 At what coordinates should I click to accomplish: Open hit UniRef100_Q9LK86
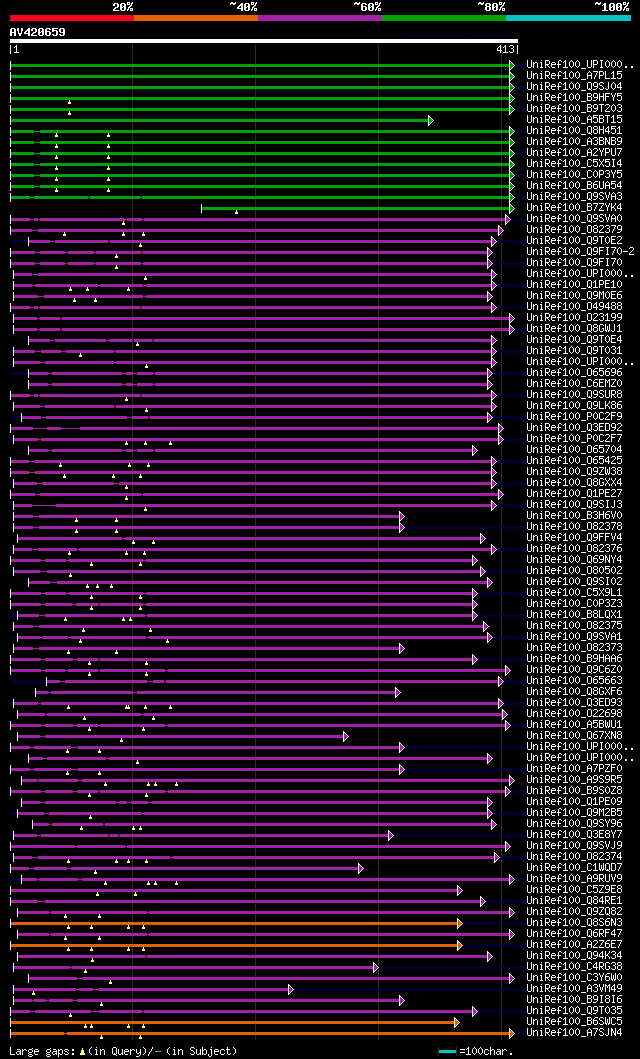coord(575,405)
